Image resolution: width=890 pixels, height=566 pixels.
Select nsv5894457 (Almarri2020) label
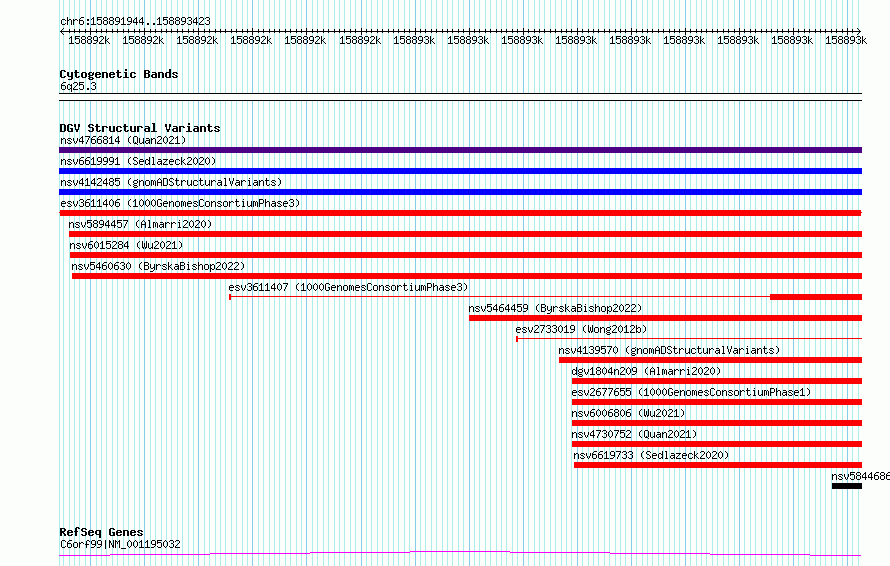point(140,224)
